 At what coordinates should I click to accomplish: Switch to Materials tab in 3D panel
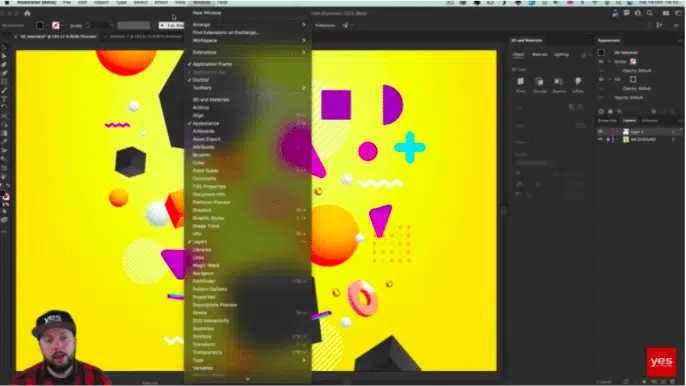[539, 55]
